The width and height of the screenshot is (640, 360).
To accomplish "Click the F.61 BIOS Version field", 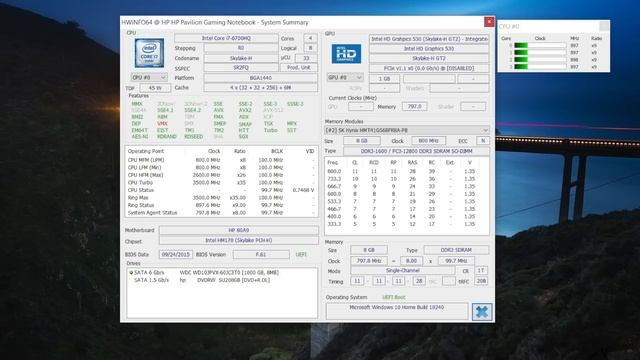I will pos(261,254).
